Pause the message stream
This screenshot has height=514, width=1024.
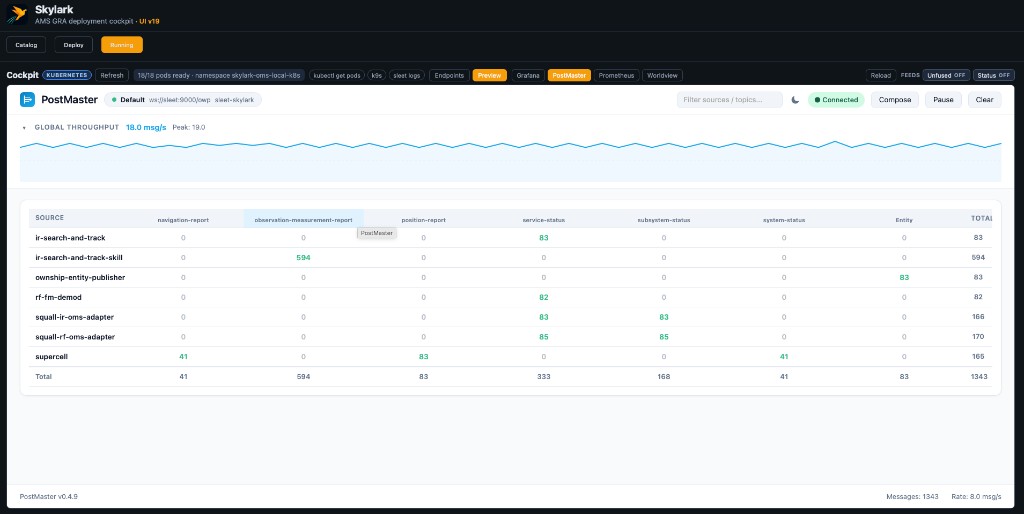click(943, 100)
